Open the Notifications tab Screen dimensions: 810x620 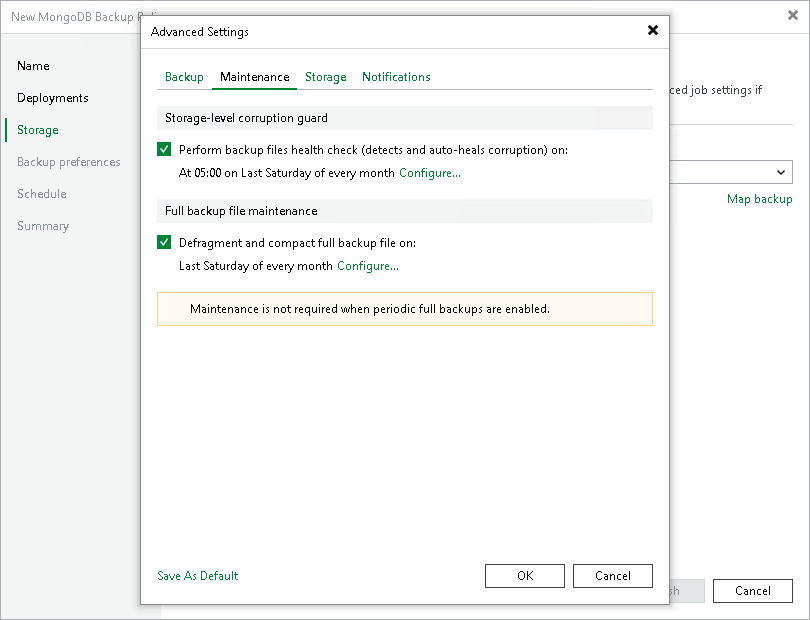pyautogui.click(x=396, y=77)
